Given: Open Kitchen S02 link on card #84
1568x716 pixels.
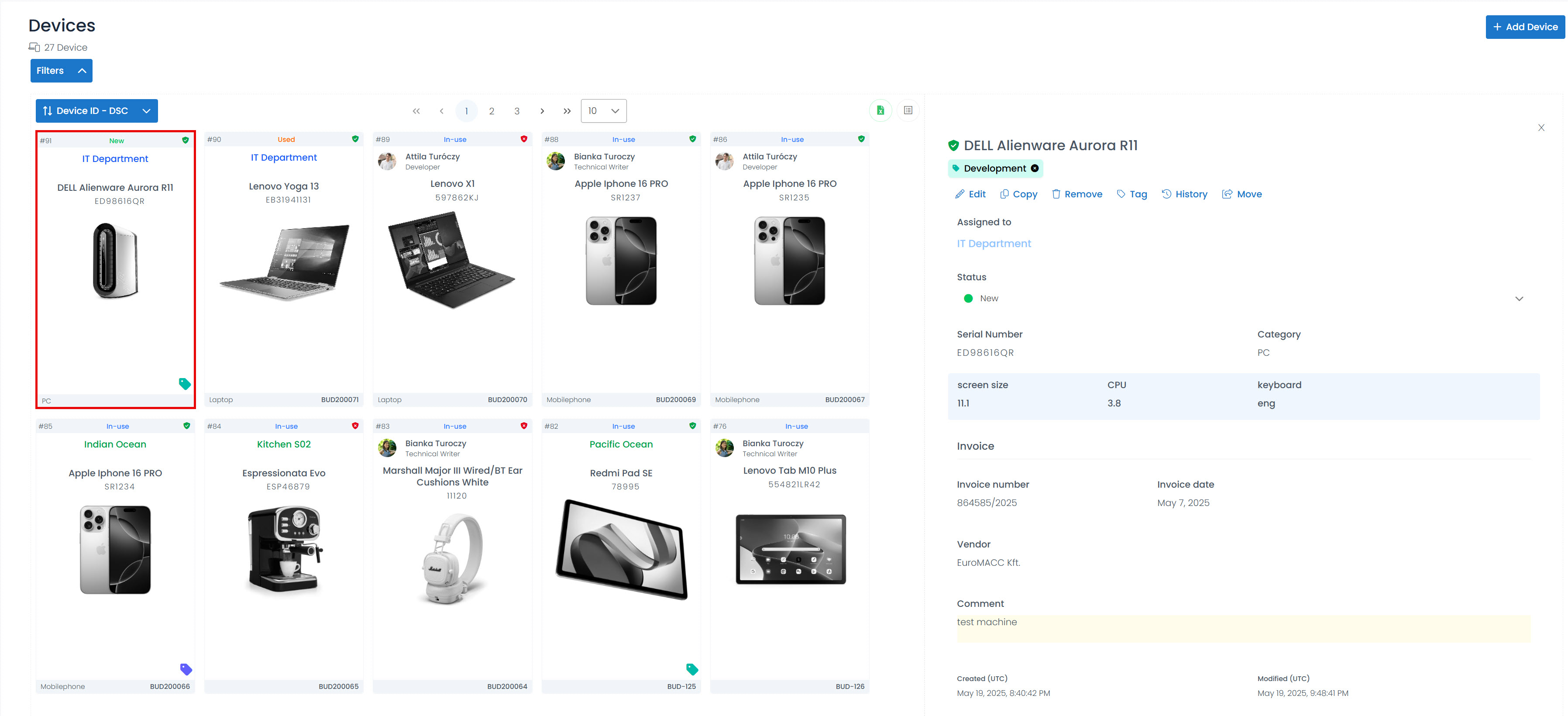Looking at the screenshot, I should click(284, 444).
